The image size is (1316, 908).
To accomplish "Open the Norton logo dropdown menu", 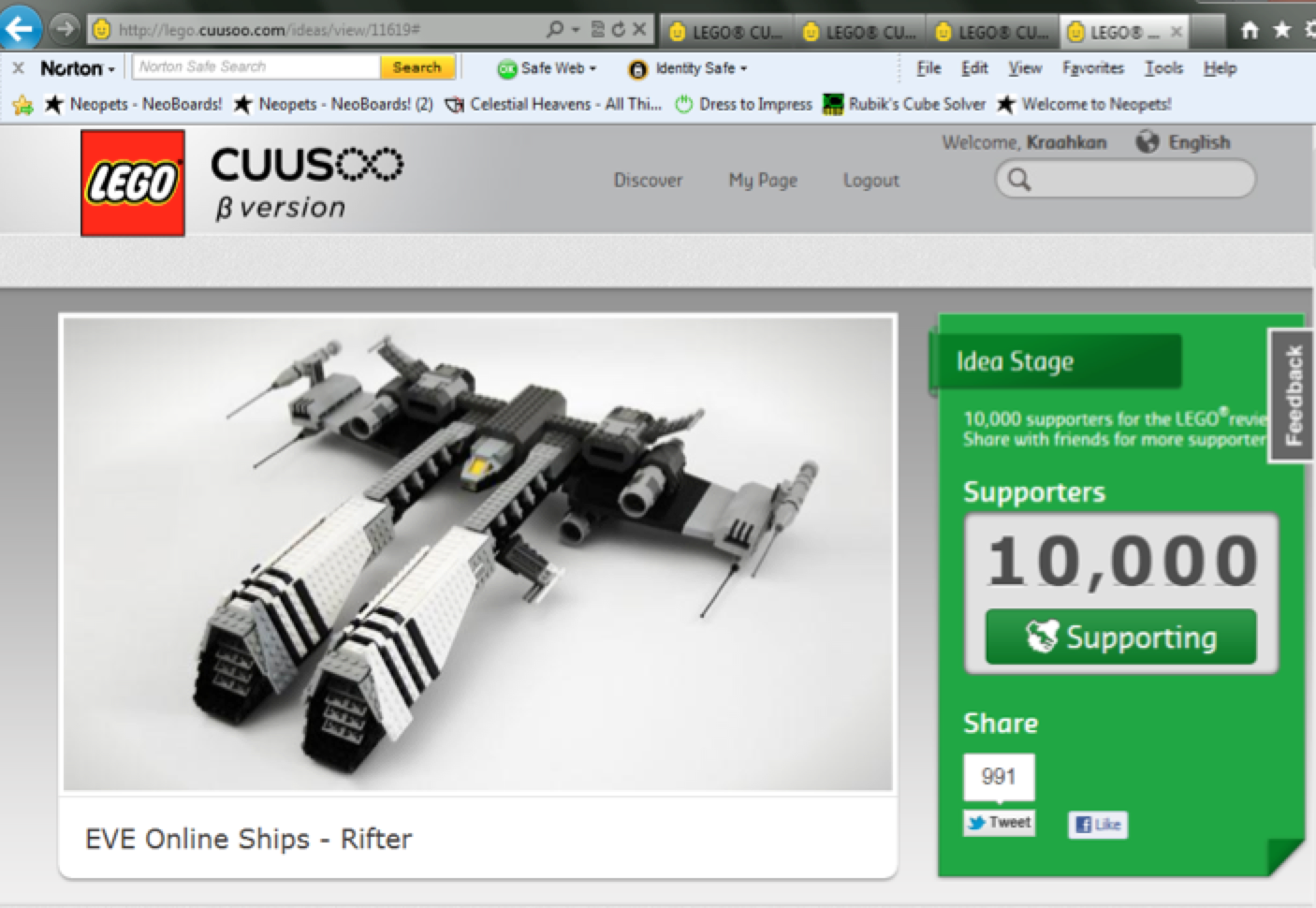I will [77, 68].
